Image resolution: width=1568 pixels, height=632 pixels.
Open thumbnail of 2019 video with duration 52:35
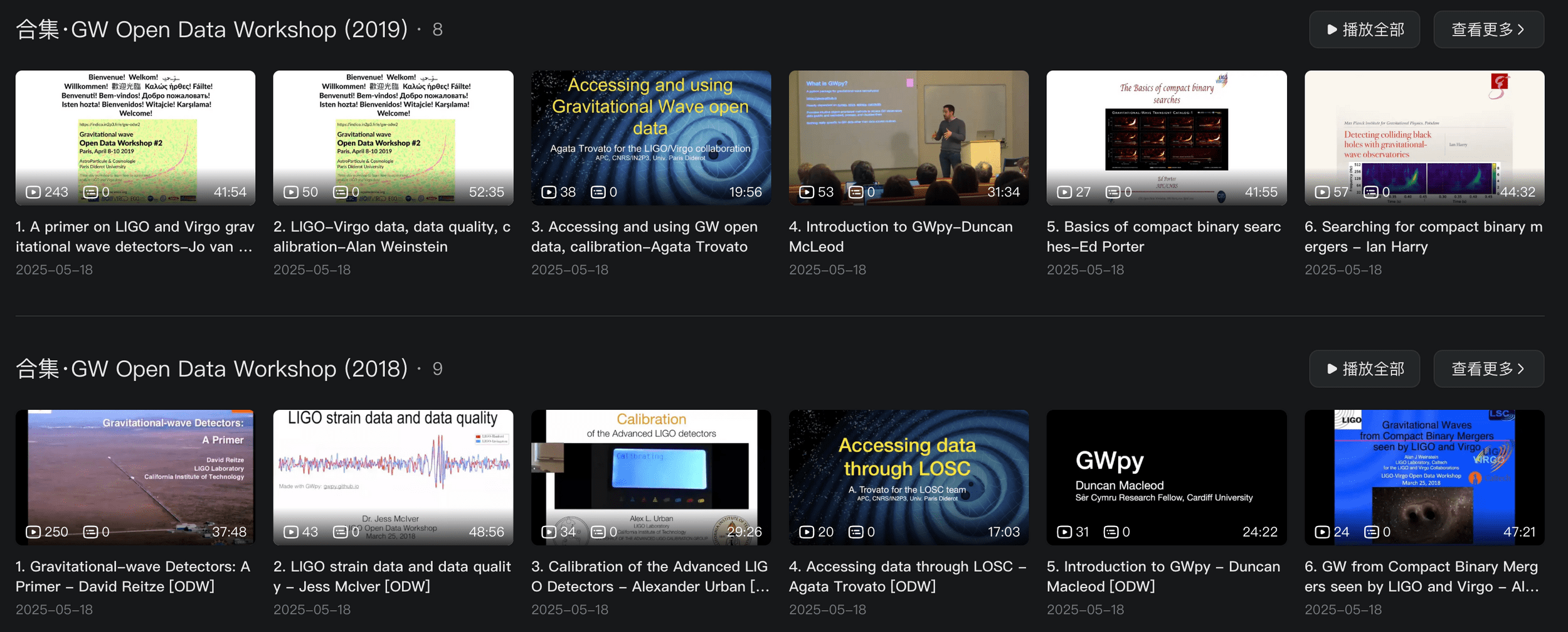click(393, 137)
